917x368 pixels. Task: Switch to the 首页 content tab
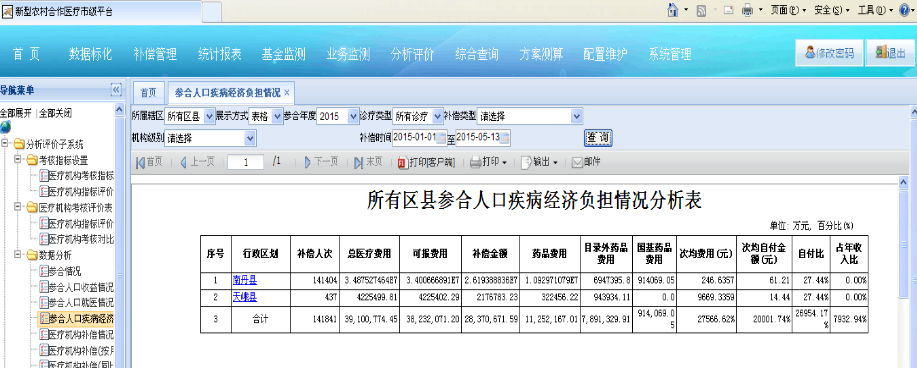pos(148,92)
